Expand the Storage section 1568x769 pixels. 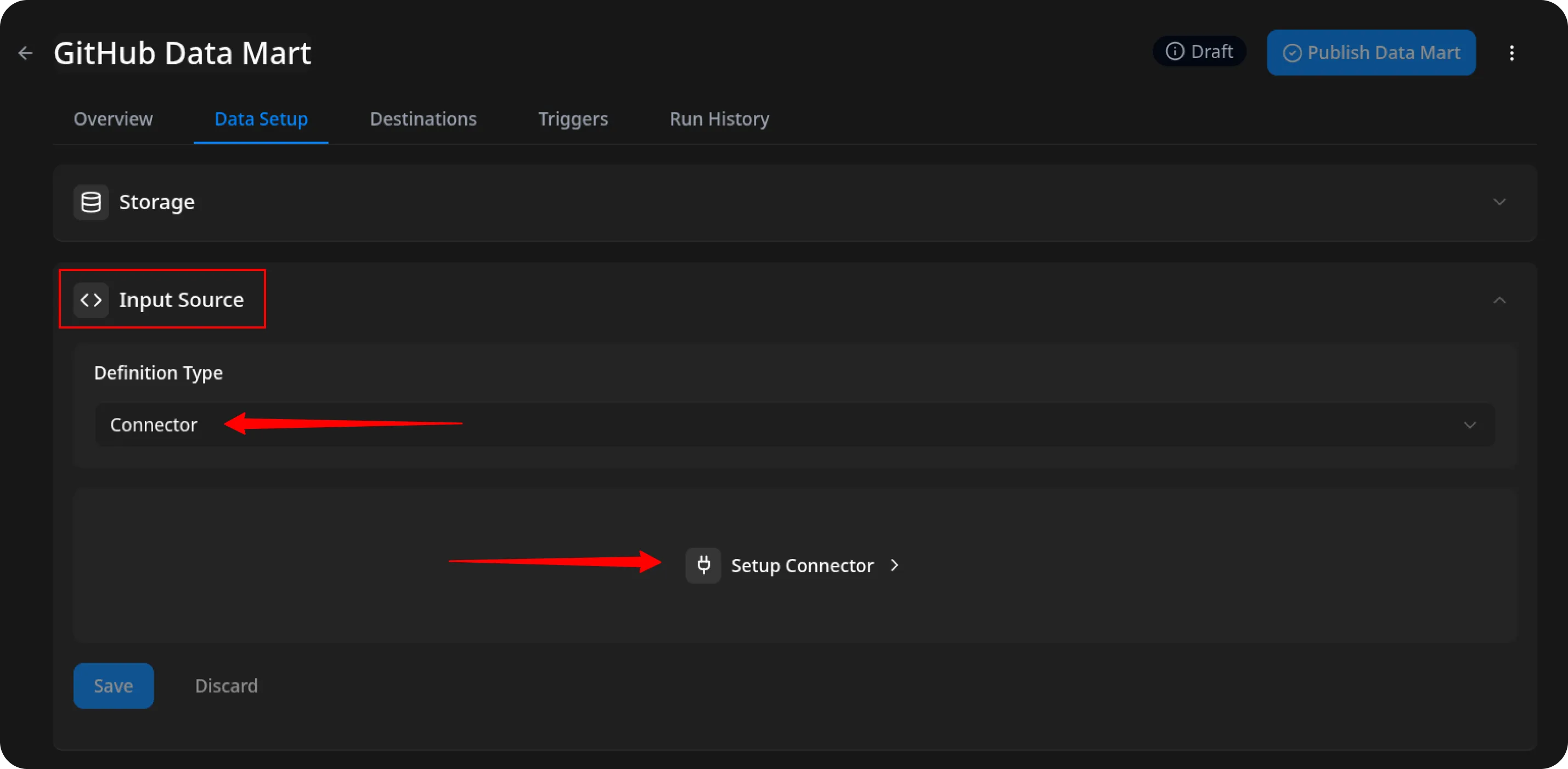[x=1500, y=201]
